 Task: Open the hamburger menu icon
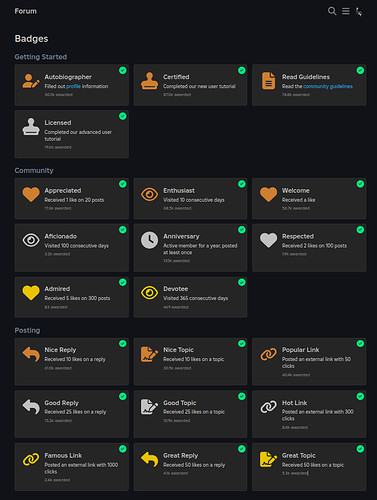click(346, 11)
